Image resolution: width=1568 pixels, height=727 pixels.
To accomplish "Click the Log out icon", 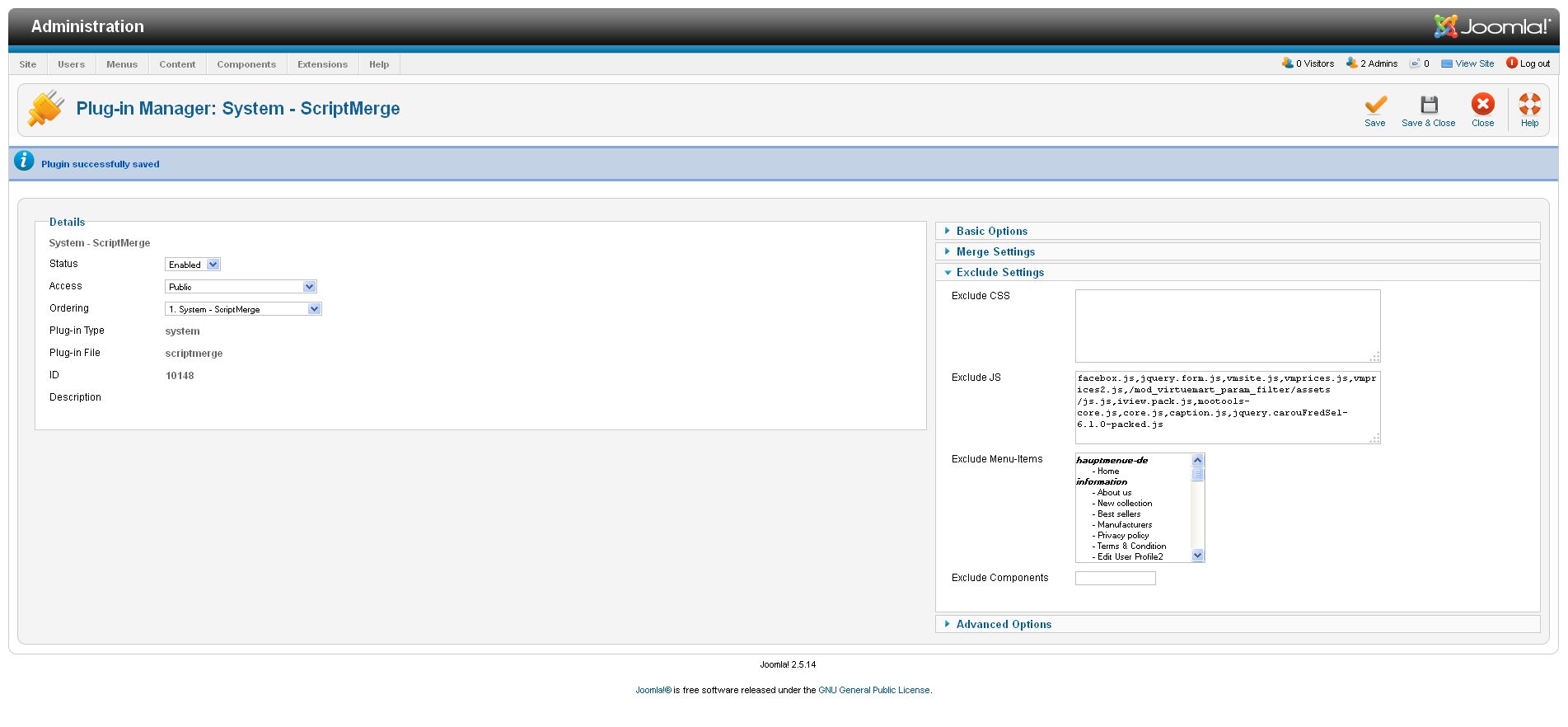I will click(x=1512, y=63).
